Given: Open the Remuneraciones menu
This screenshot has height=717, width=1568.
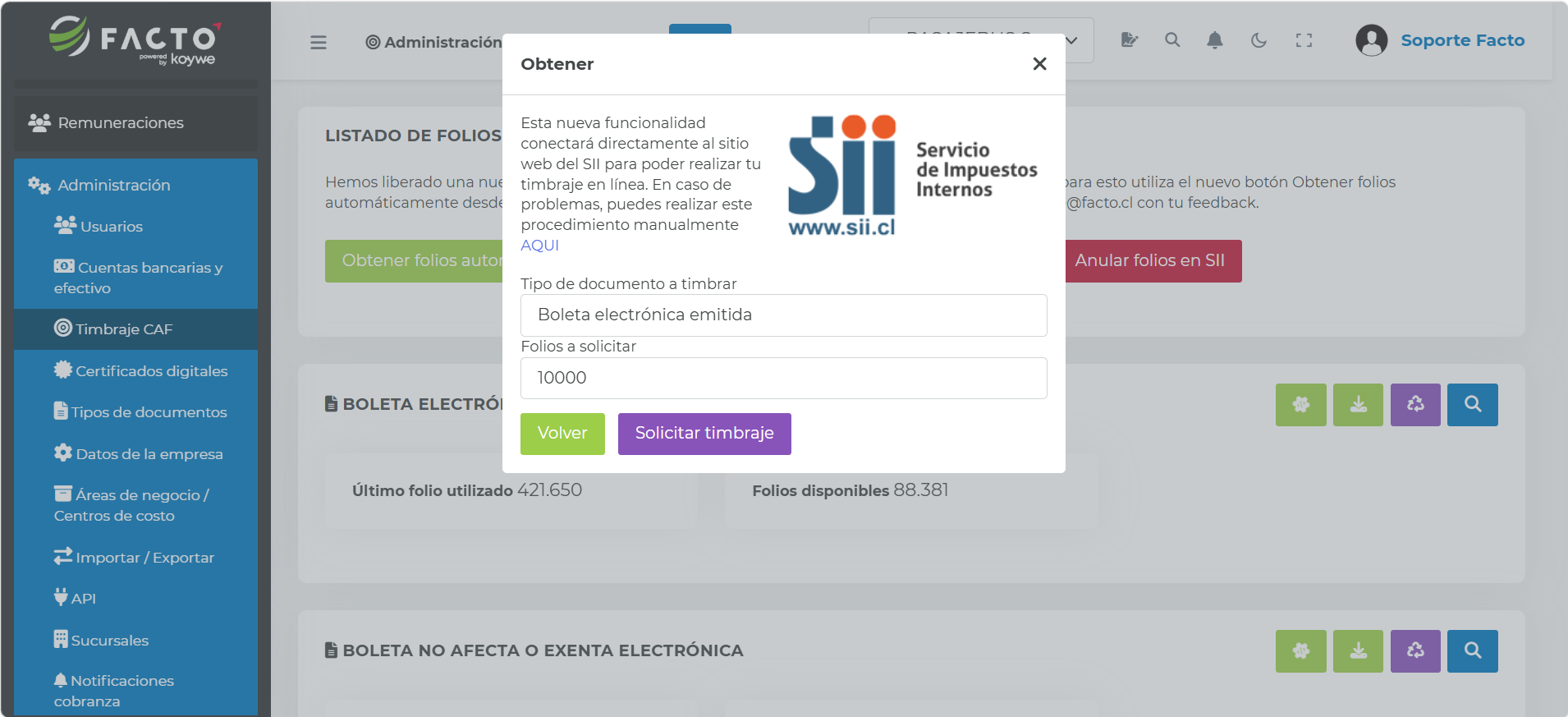Looking at the screenshot, I should [x=135, y=122].
